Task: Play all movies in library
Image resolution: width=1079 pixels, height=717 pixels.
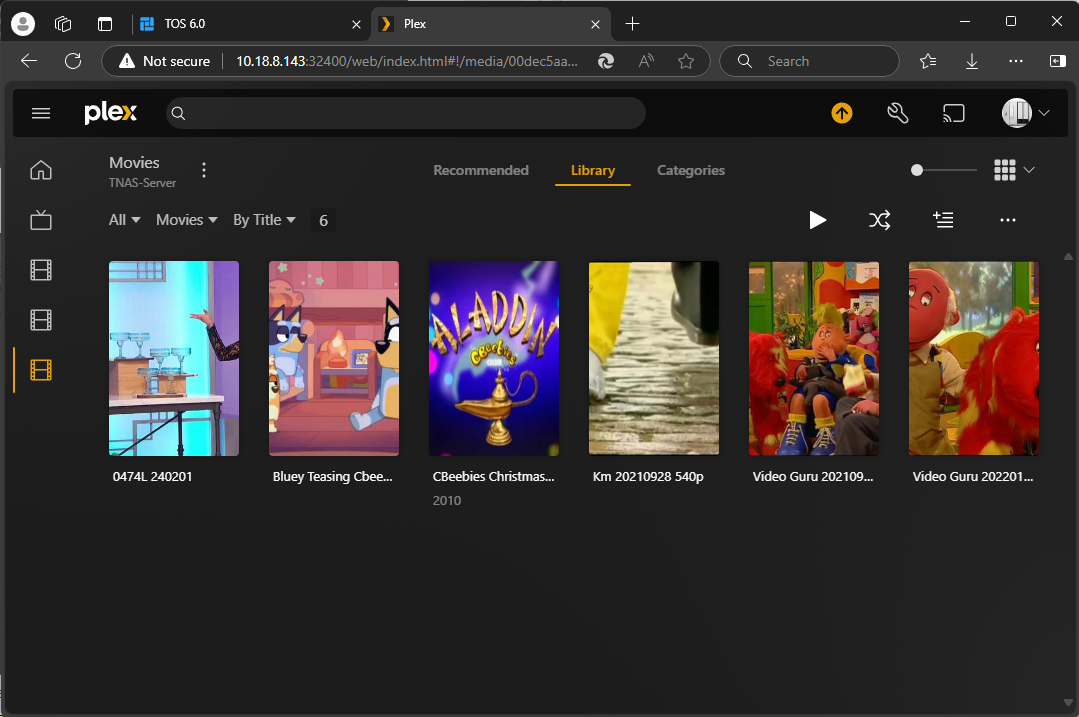Action: (817, 220)
